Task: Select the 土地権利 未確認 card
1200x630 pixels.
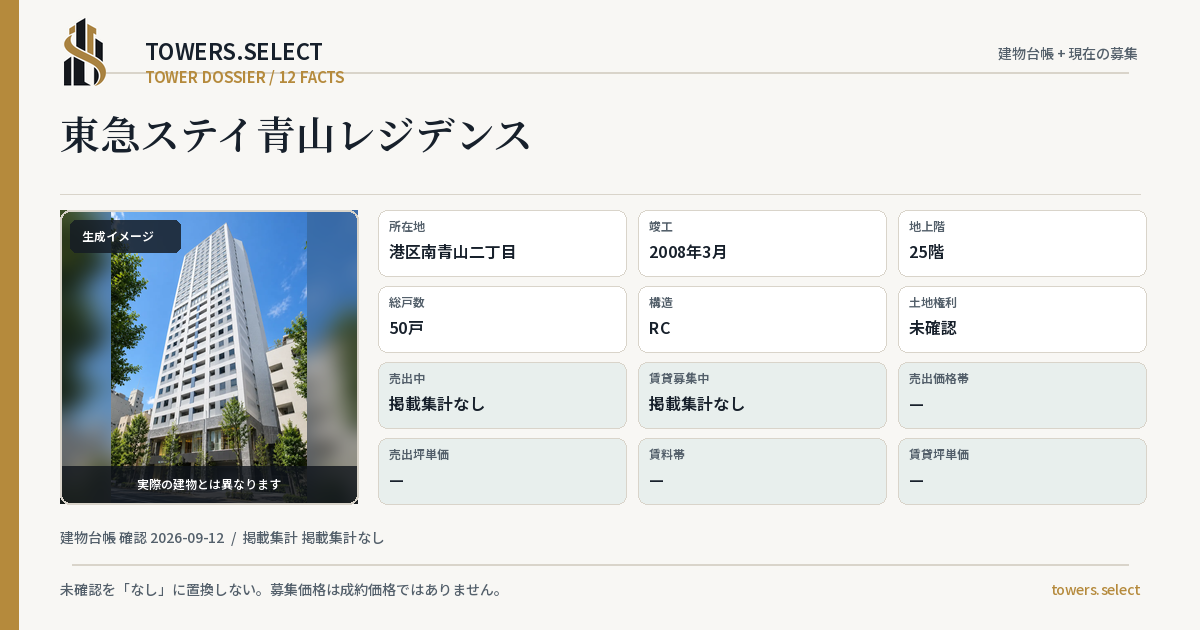Action: tap(1022, 319)
